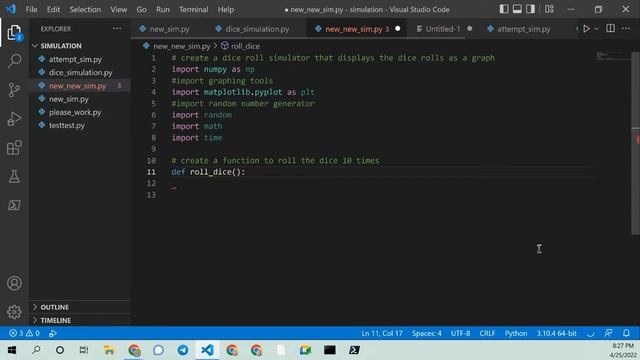Toggle the secondary side bar layout button

(x=530, y=9)
